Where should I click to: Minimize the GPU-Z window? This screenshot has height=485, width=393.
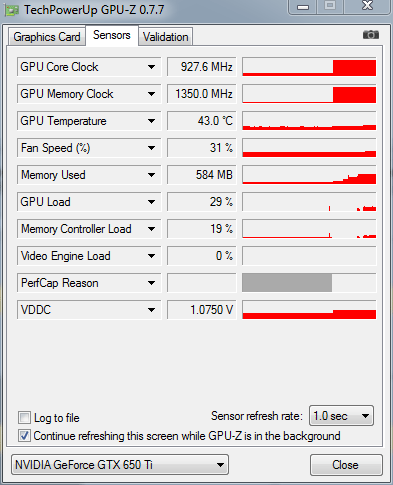click(x=303, y=7)
